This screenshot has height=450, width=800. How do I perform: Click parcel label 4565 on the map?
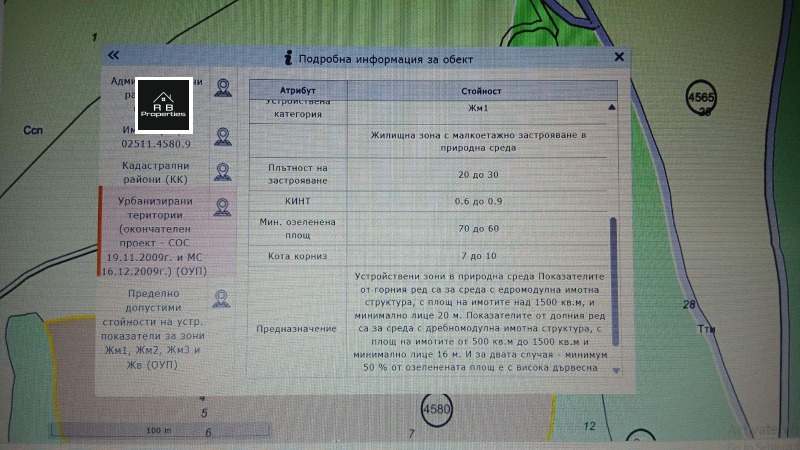[704, 96]
